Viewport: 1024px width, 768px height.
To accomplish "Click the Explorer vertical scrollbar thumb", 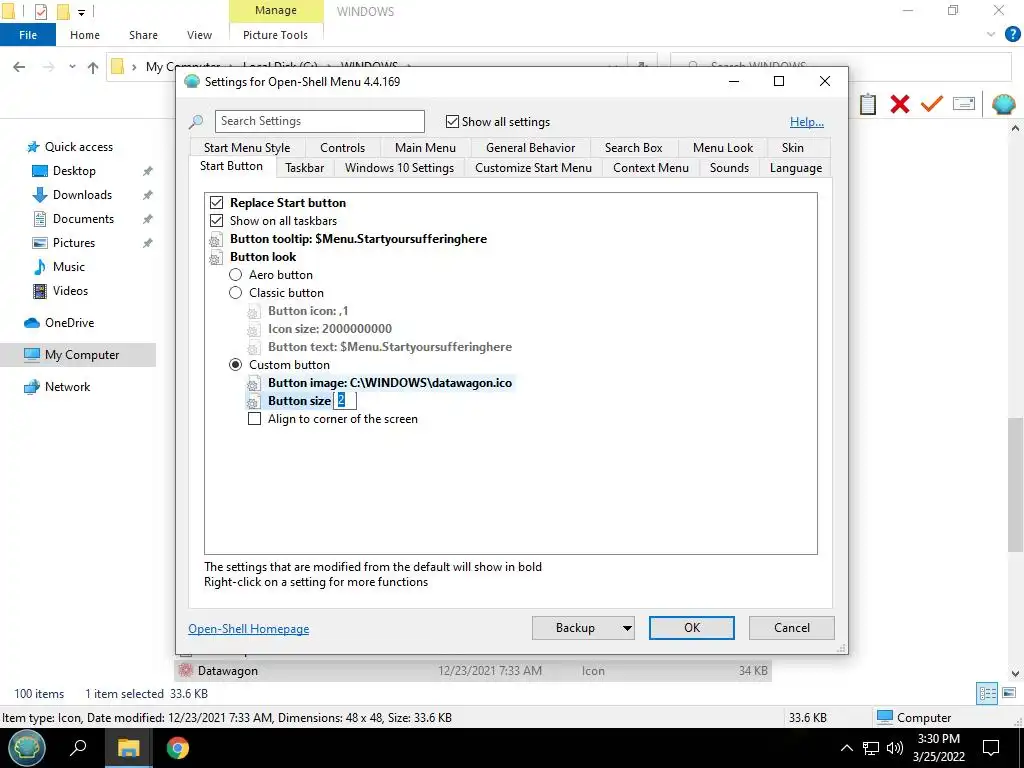I will tap(1015, 485).
